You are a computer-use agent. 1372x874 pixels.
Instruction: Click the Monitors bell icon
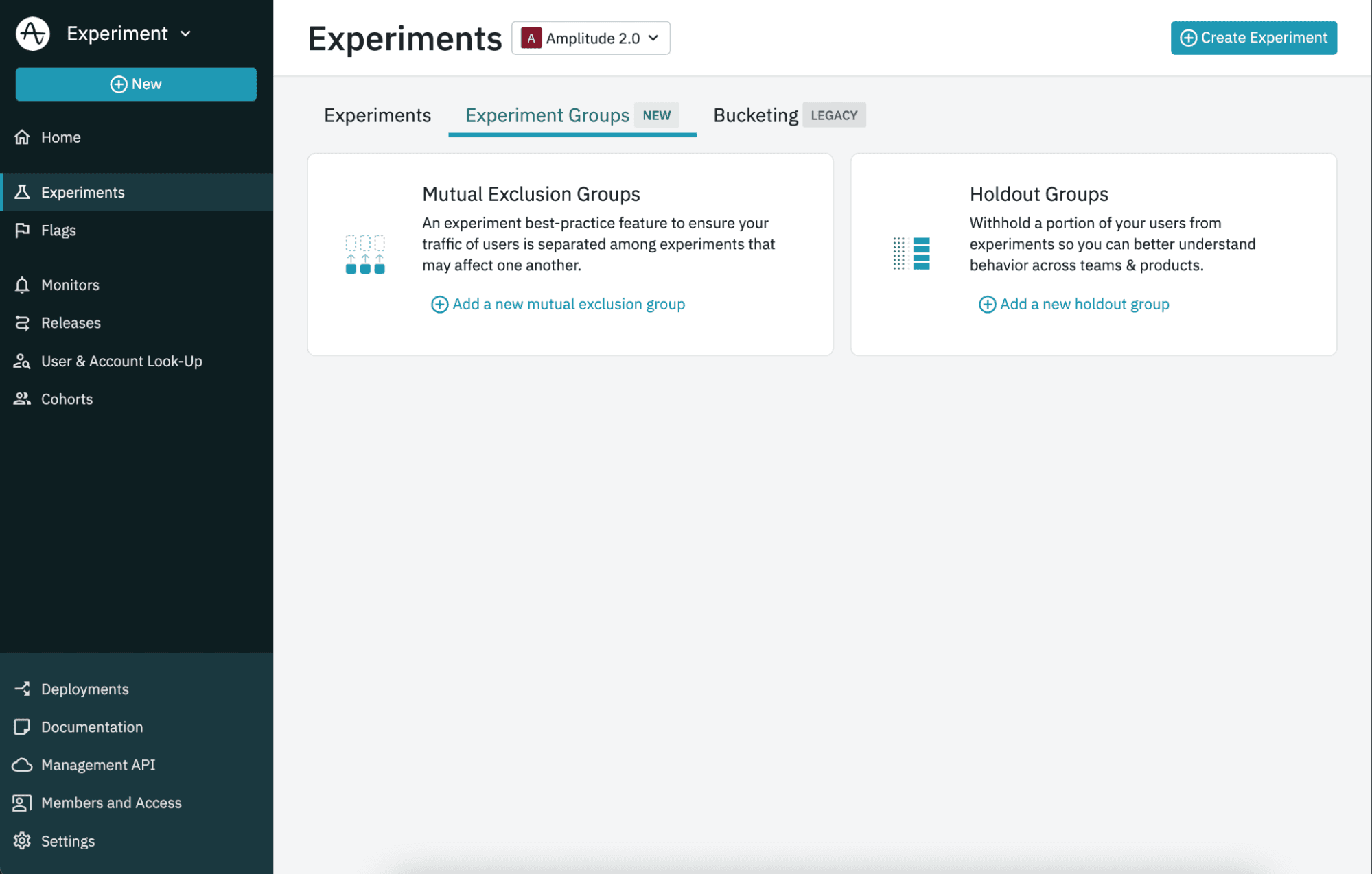coord(22,285)
